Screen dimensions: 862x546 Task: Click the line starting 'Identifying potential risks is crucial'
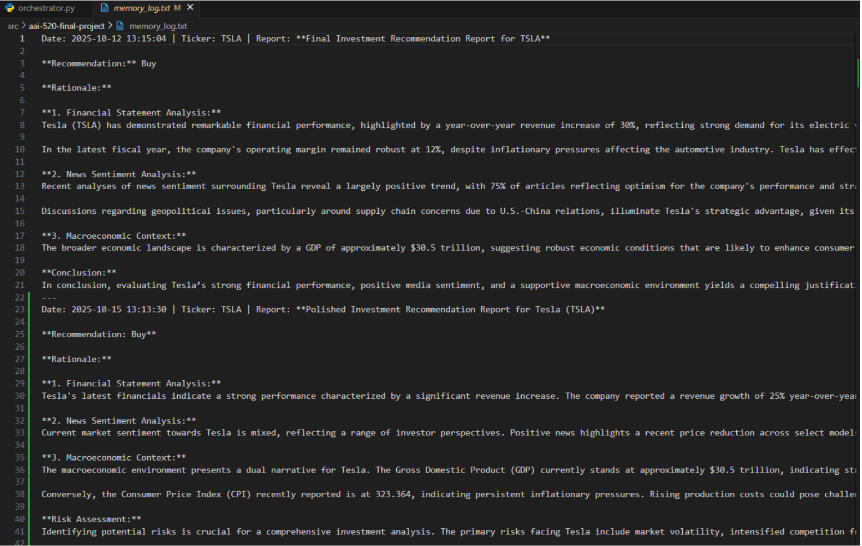448,531
